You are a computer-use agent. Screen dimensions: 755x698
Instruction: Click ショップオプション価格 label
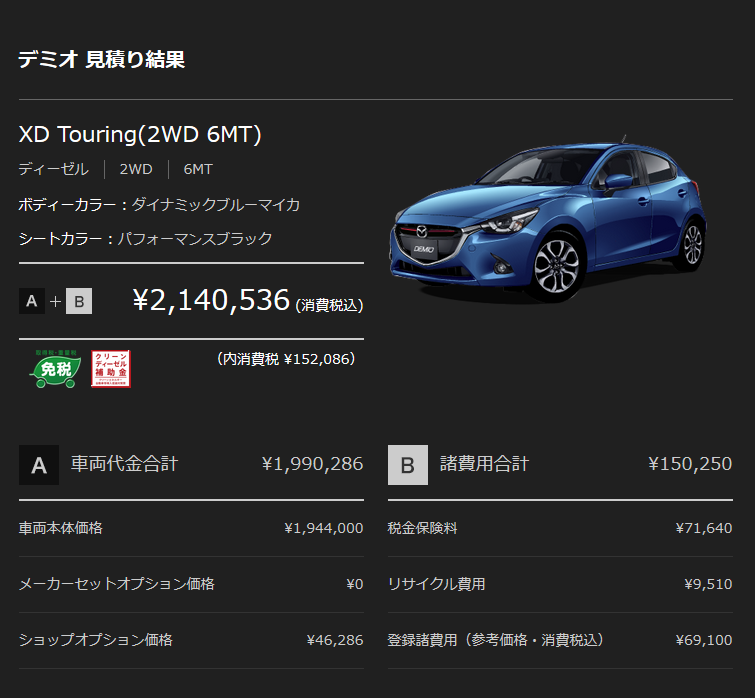pyautogui.click(x=95, y=640)
